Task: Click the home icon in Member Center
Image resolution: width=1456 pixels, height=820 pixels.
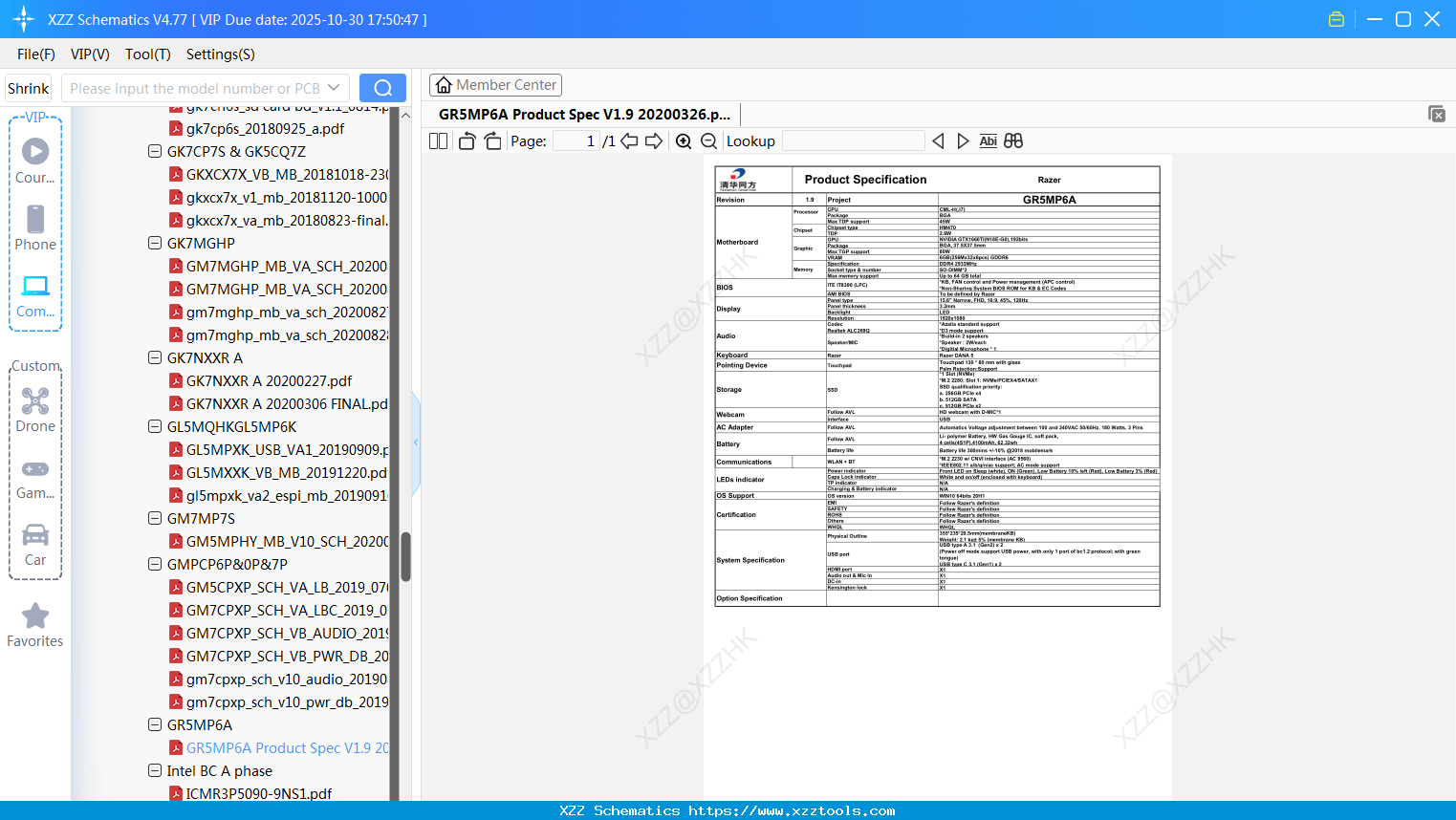Action: pyautogui.click(x=444, y=85)
